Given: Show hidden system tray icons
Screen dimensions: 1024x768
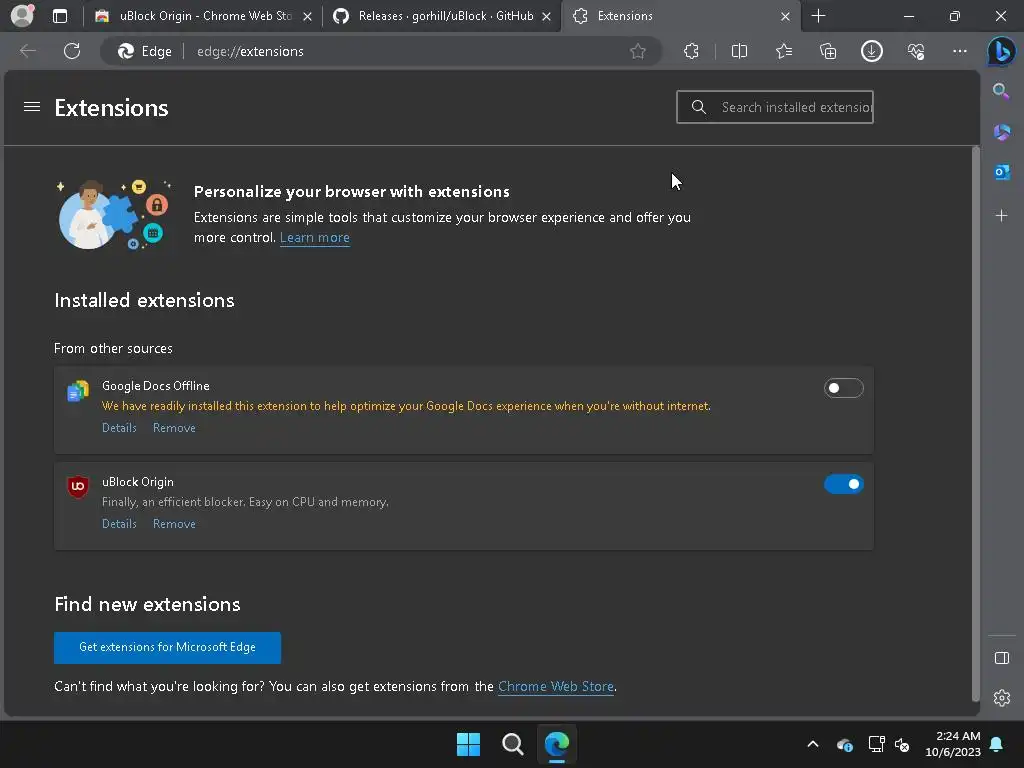Looking at the screenshot, I should click(812, 744).
